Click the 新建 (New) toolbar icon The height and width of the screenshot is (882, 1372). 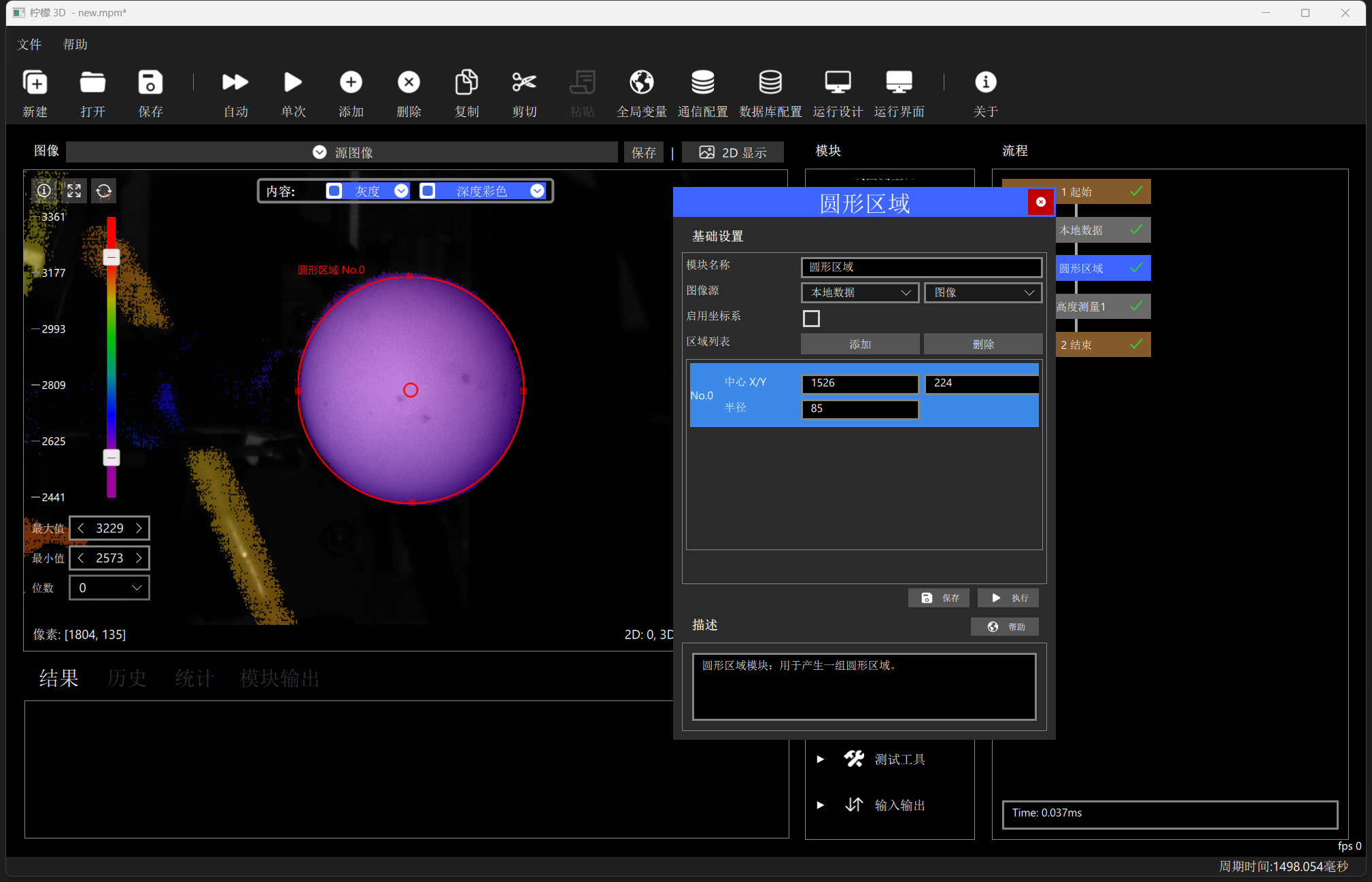coord(35,82)
